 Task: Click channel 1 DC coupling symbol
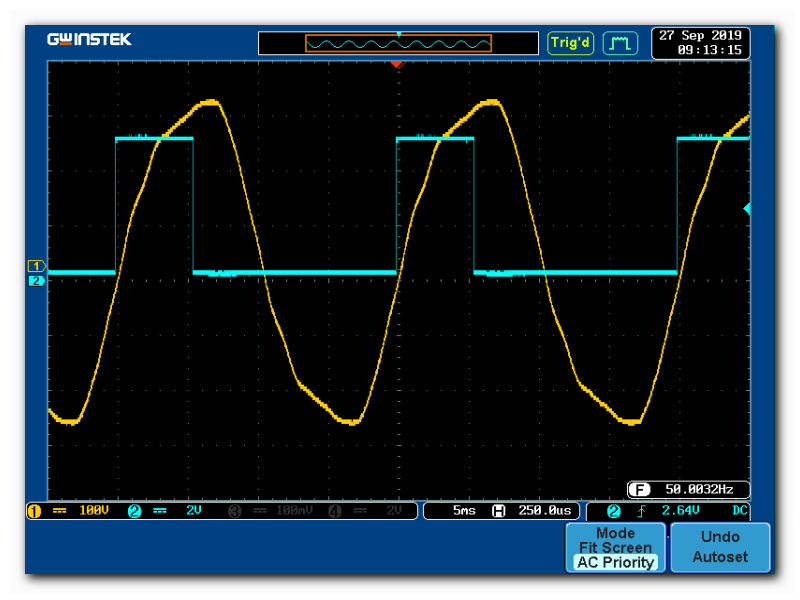(x=60, y=511)
